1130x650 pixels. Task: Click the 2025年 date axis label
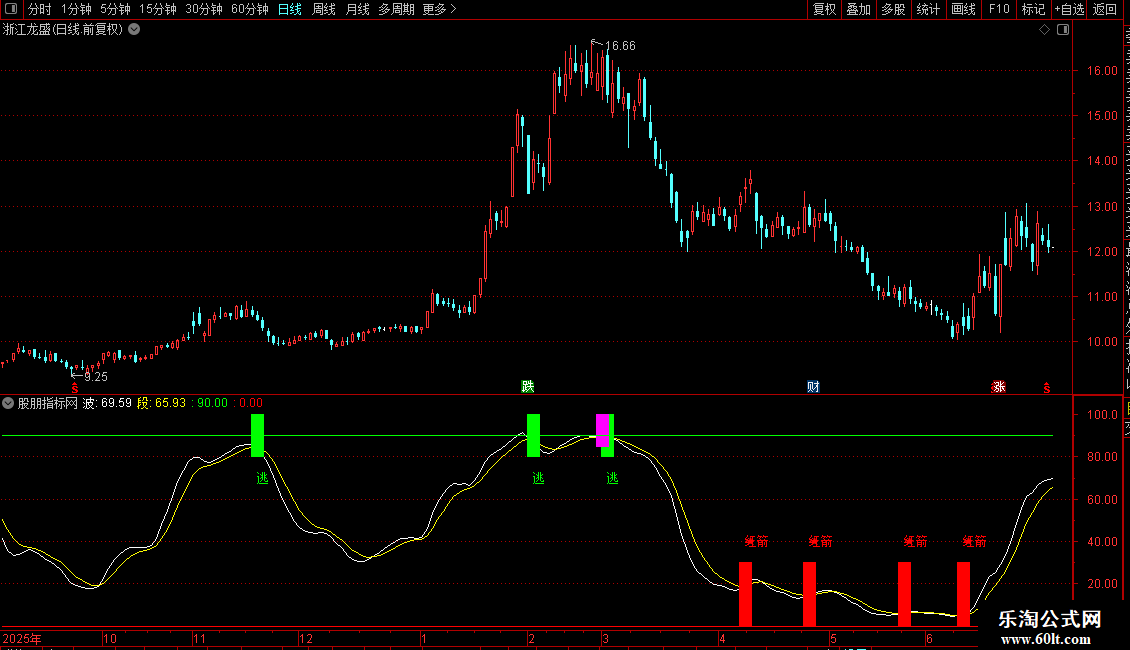point(22,639)
